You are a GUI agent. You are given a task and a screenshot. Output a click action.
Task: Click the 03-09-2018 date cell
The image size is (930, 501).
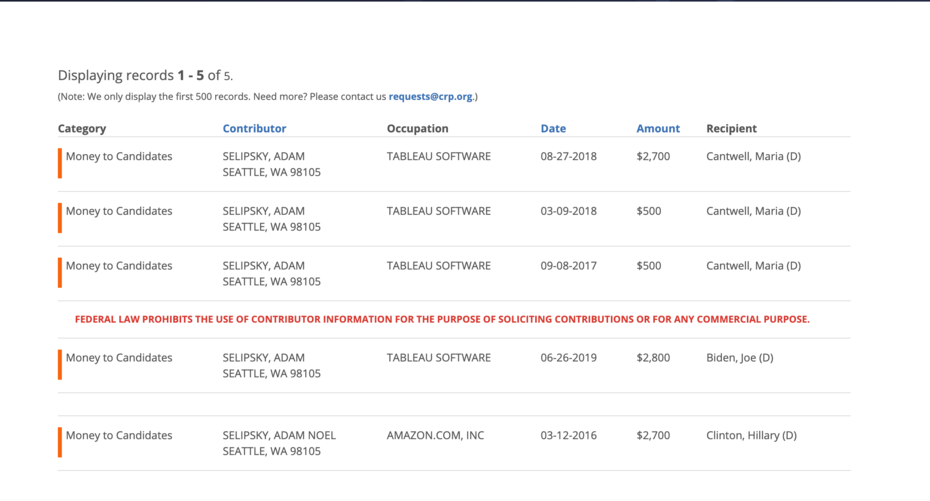(x=568, y=212)
